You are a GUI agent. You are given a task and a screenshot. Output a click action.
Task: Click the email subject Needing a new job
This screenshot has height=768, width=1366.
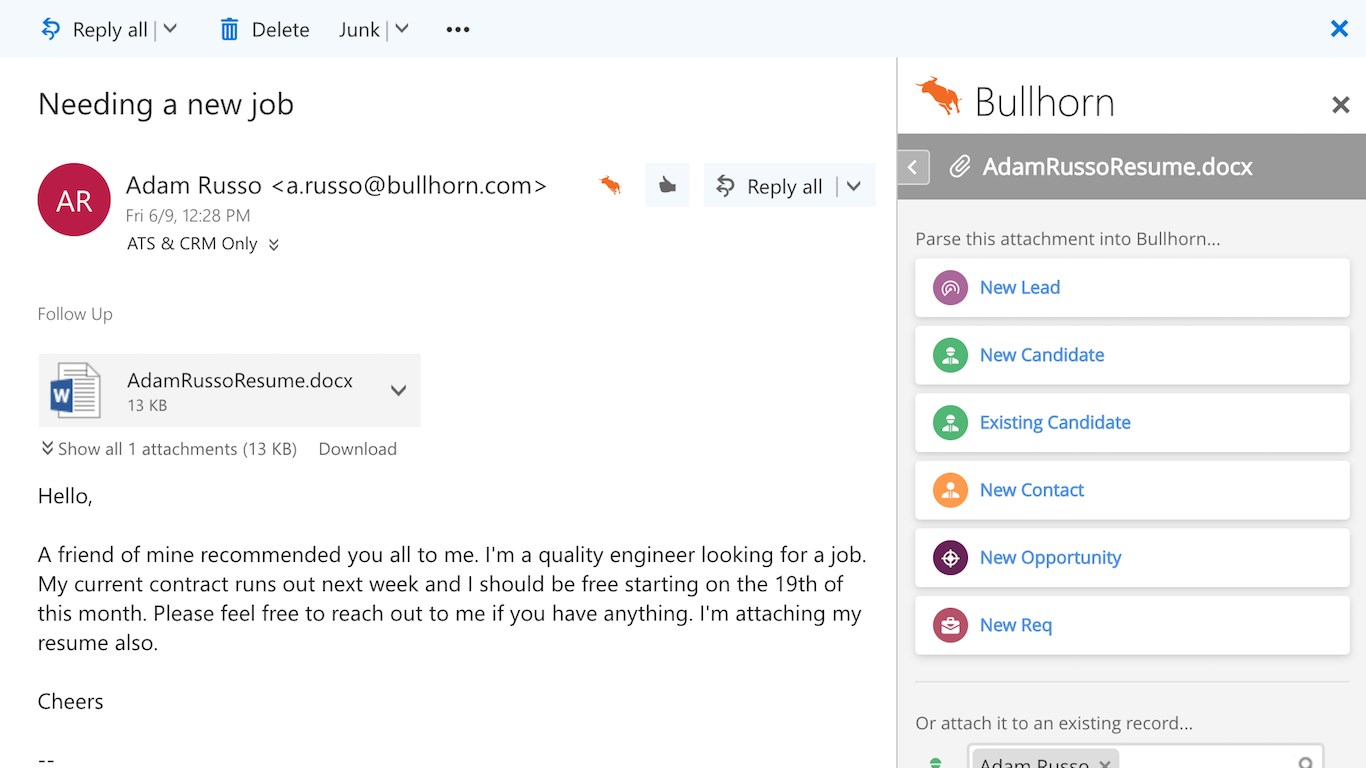point(166,104)
